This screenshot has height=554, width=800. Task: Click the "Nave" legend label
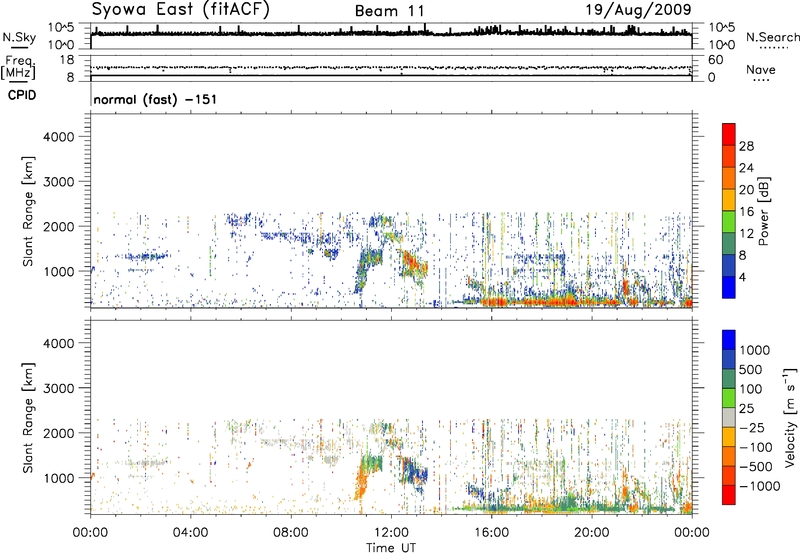[761, 70]
